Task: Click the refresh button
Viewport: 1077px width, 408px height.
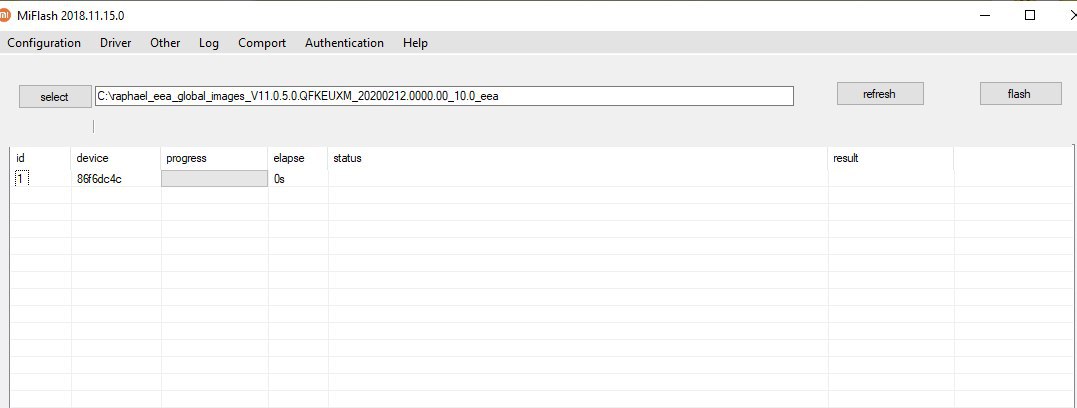Action: point(879,94)
